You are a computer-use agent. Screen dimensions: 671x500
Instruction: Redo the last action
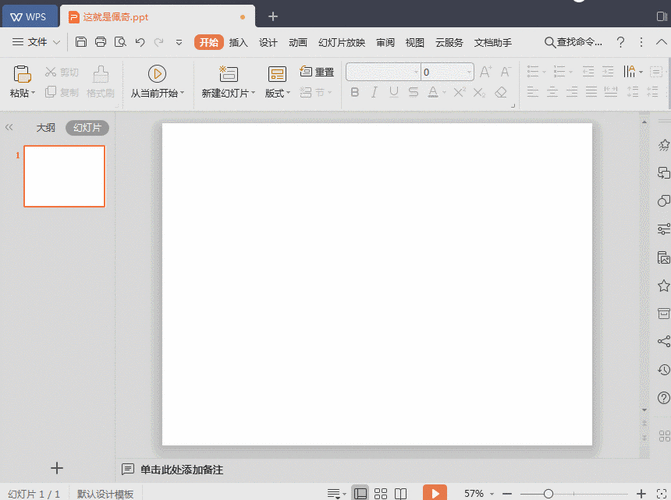(x=159, y=42)
